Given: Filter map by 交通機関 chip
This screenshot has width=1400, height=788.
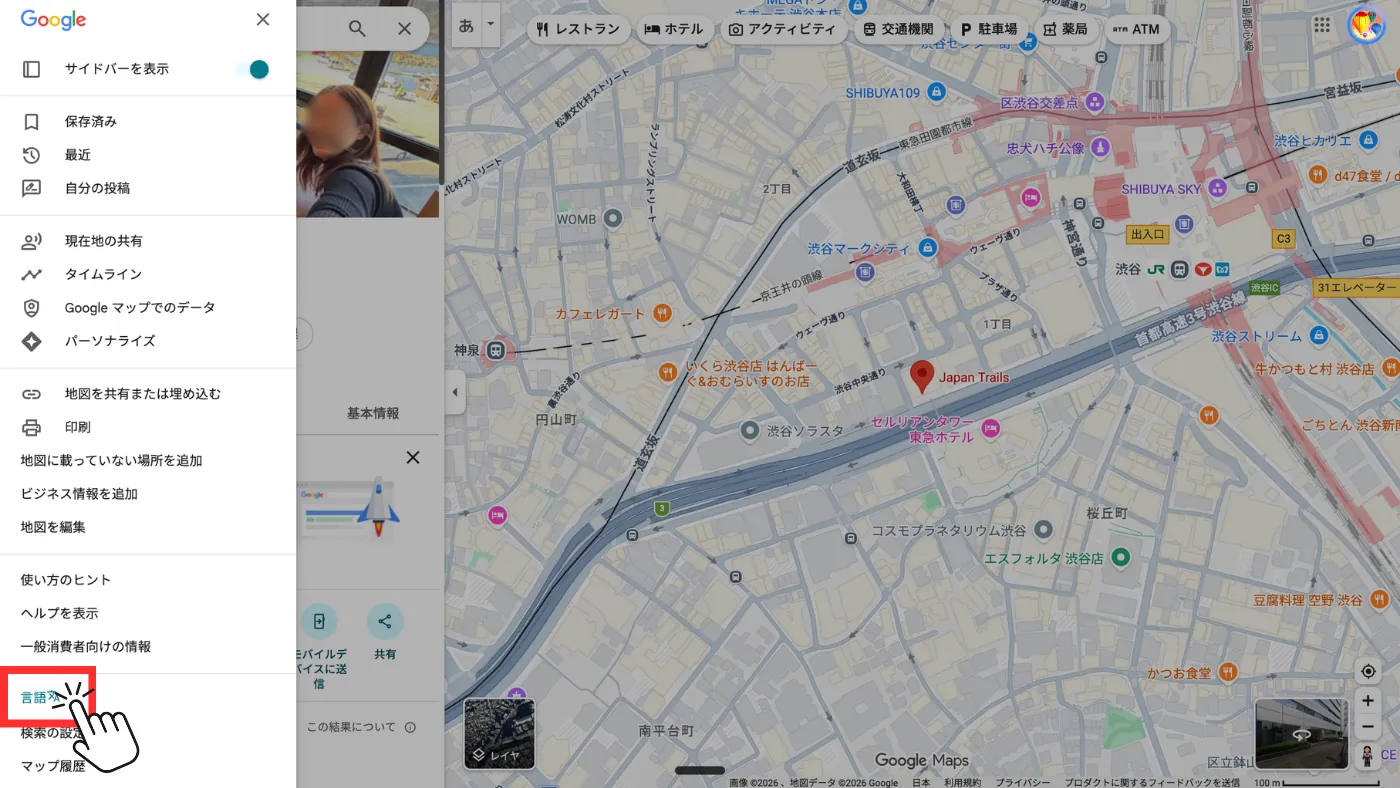Looking at the screenshot, I should pyautogui.click(x=898, y=29).
